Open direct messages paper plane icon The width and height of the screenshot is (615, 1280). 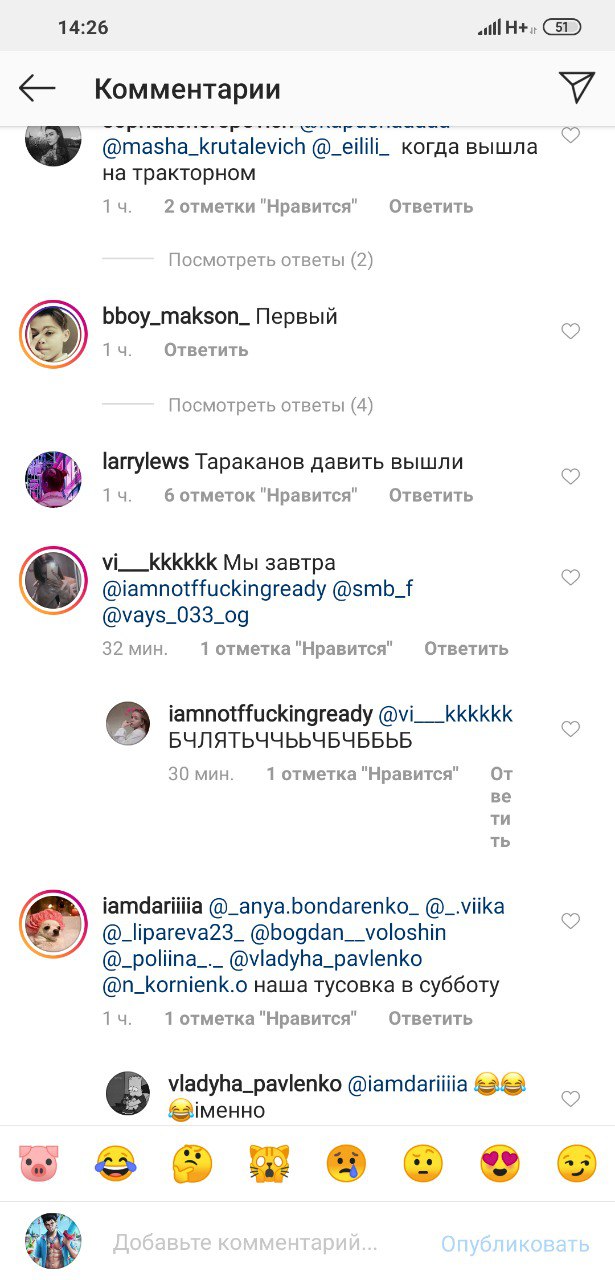tap(577, 87)
